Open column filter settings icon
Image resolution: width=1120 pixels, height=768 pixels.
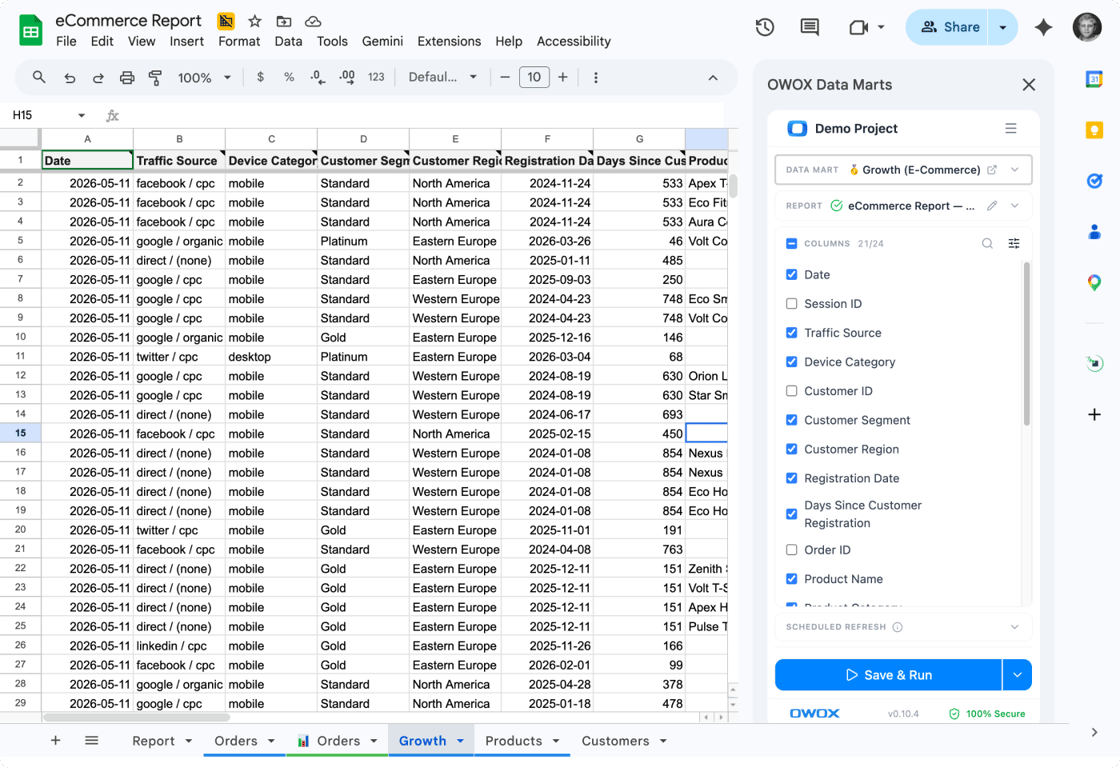click(1014, 244)
